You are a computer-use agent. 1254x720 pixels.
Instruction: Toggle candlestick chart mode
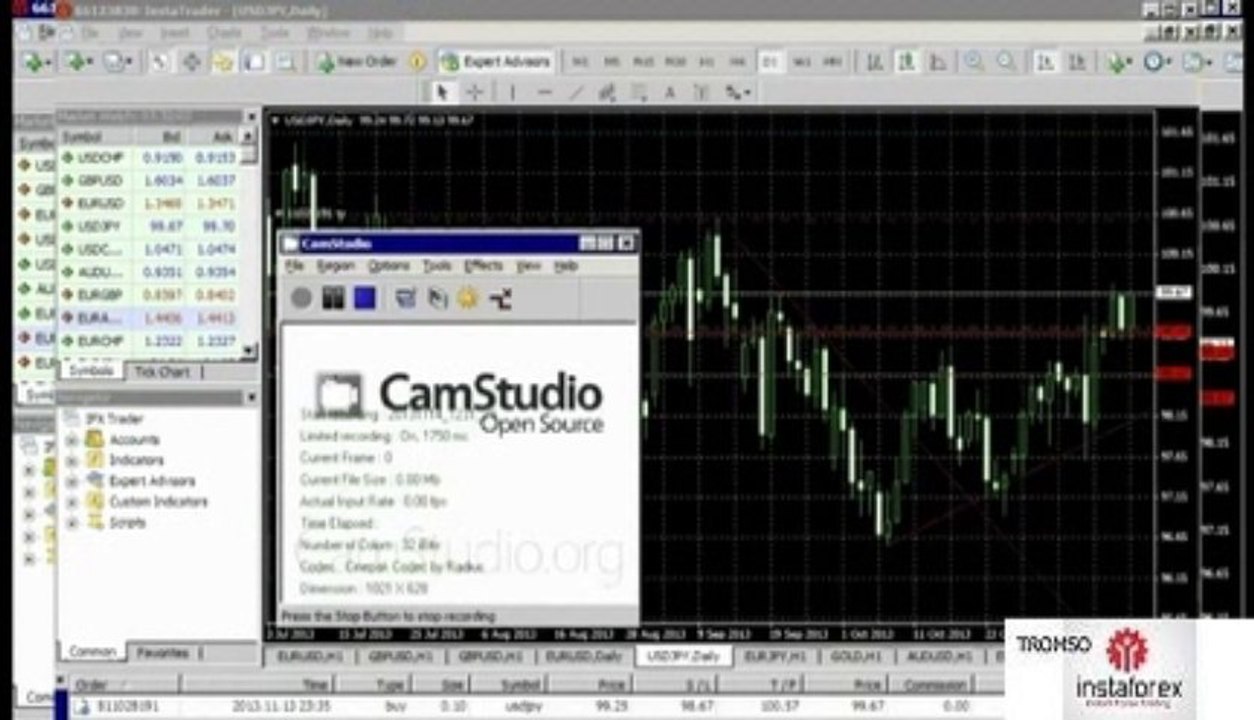(x=907, y=62)
